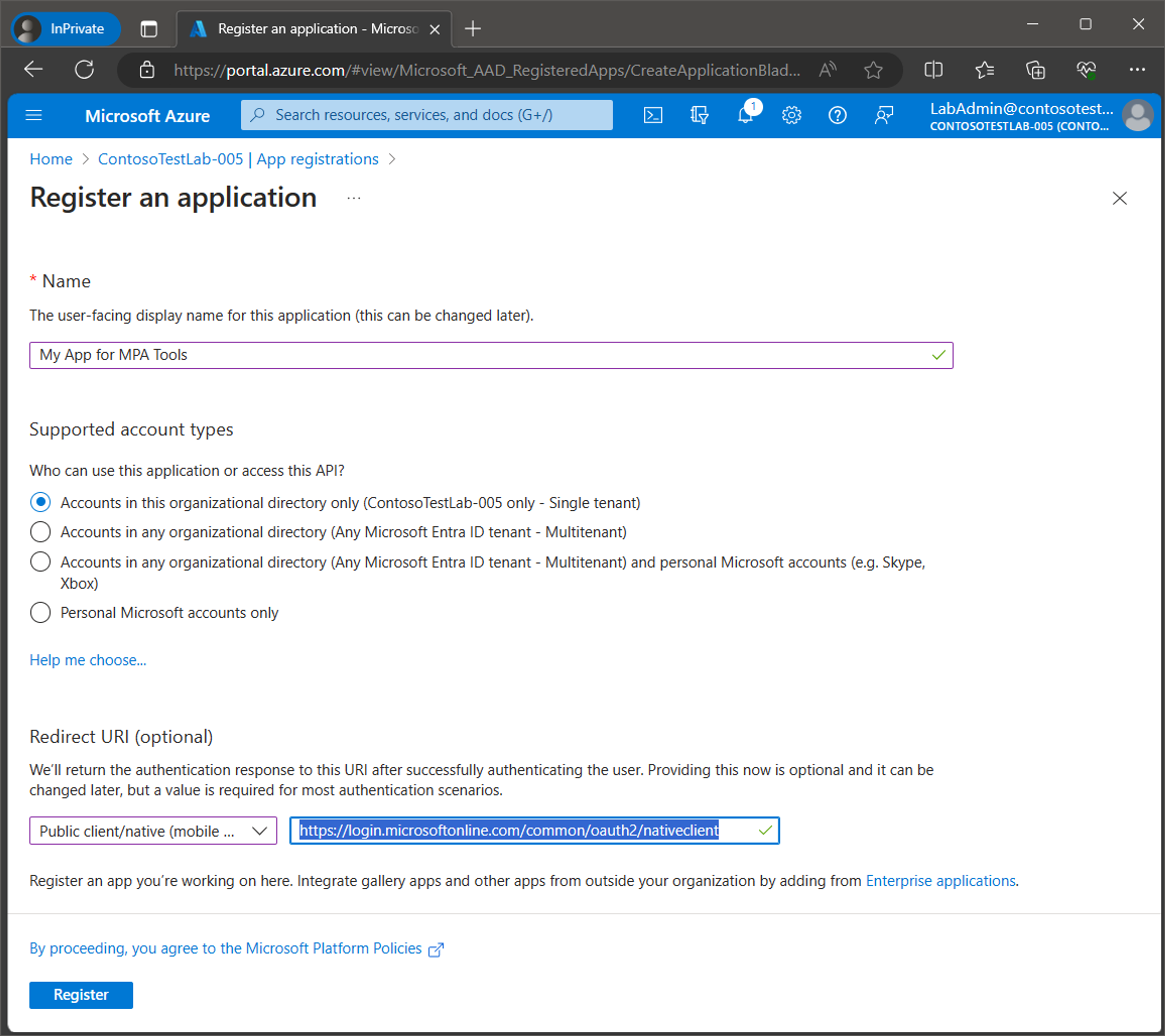
Task: Open a new browser tab
Action: pyautogui.click(x=472, y=29)
